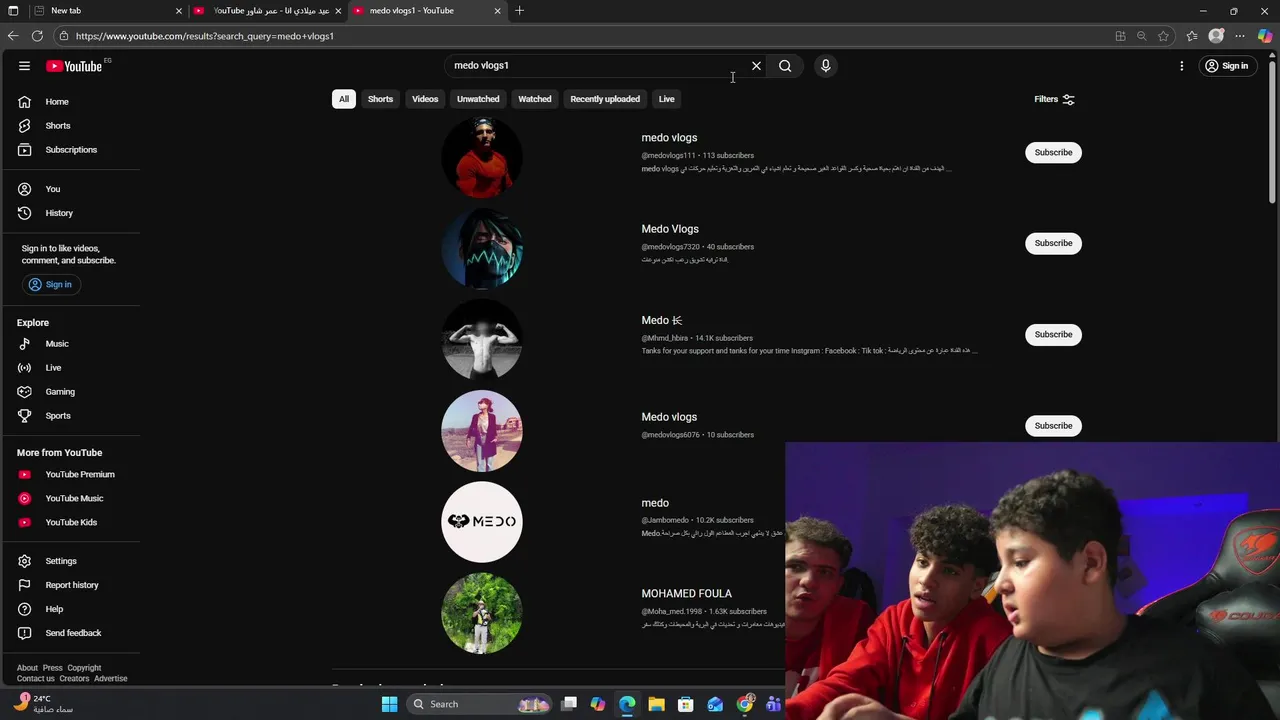Viewport: 1280px width, 720px height.
Task: Select the All filter chip
Action: [x=343, y=99]
